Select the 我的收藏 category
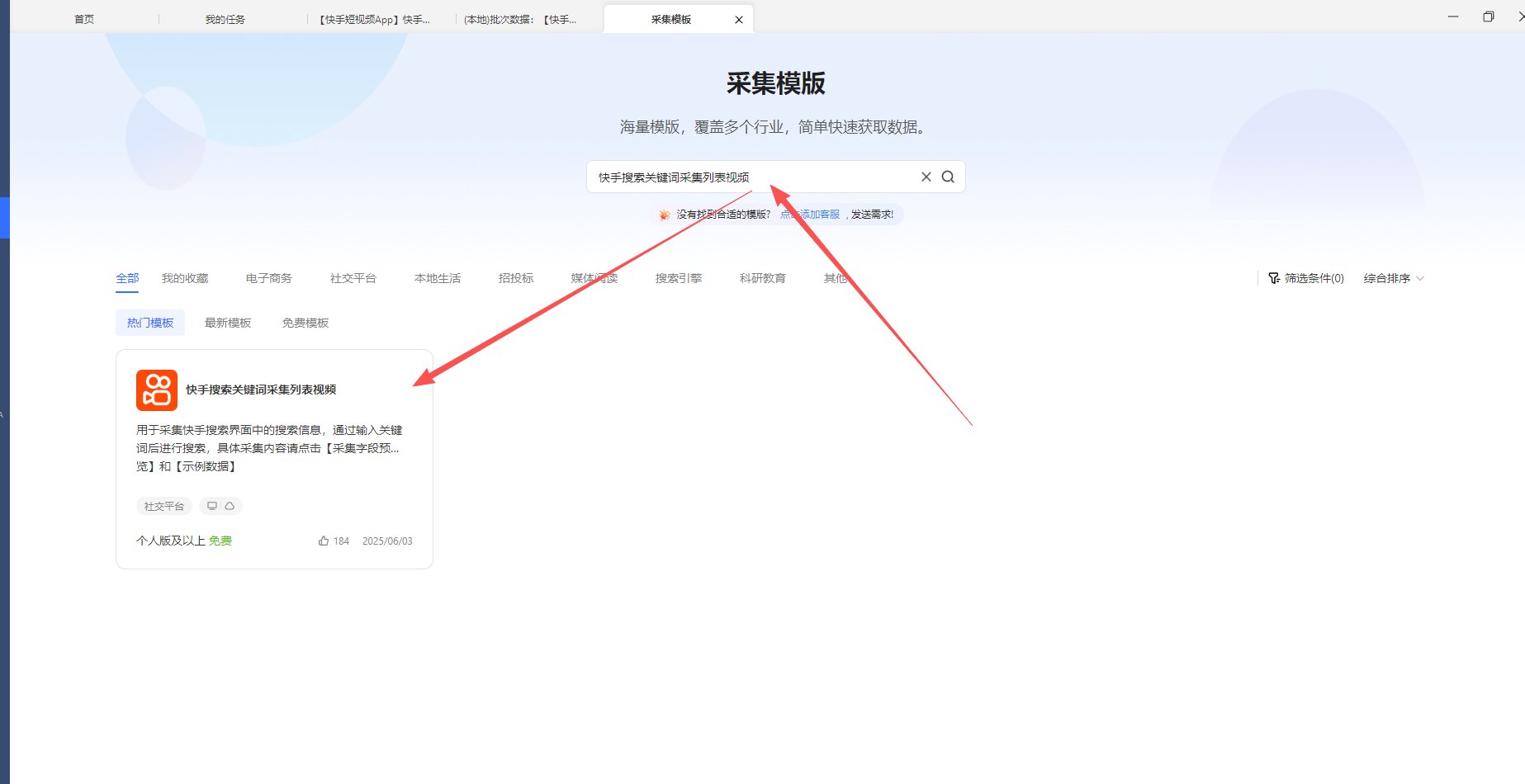Screen dimensions: 1525x784 click(185, 278)
